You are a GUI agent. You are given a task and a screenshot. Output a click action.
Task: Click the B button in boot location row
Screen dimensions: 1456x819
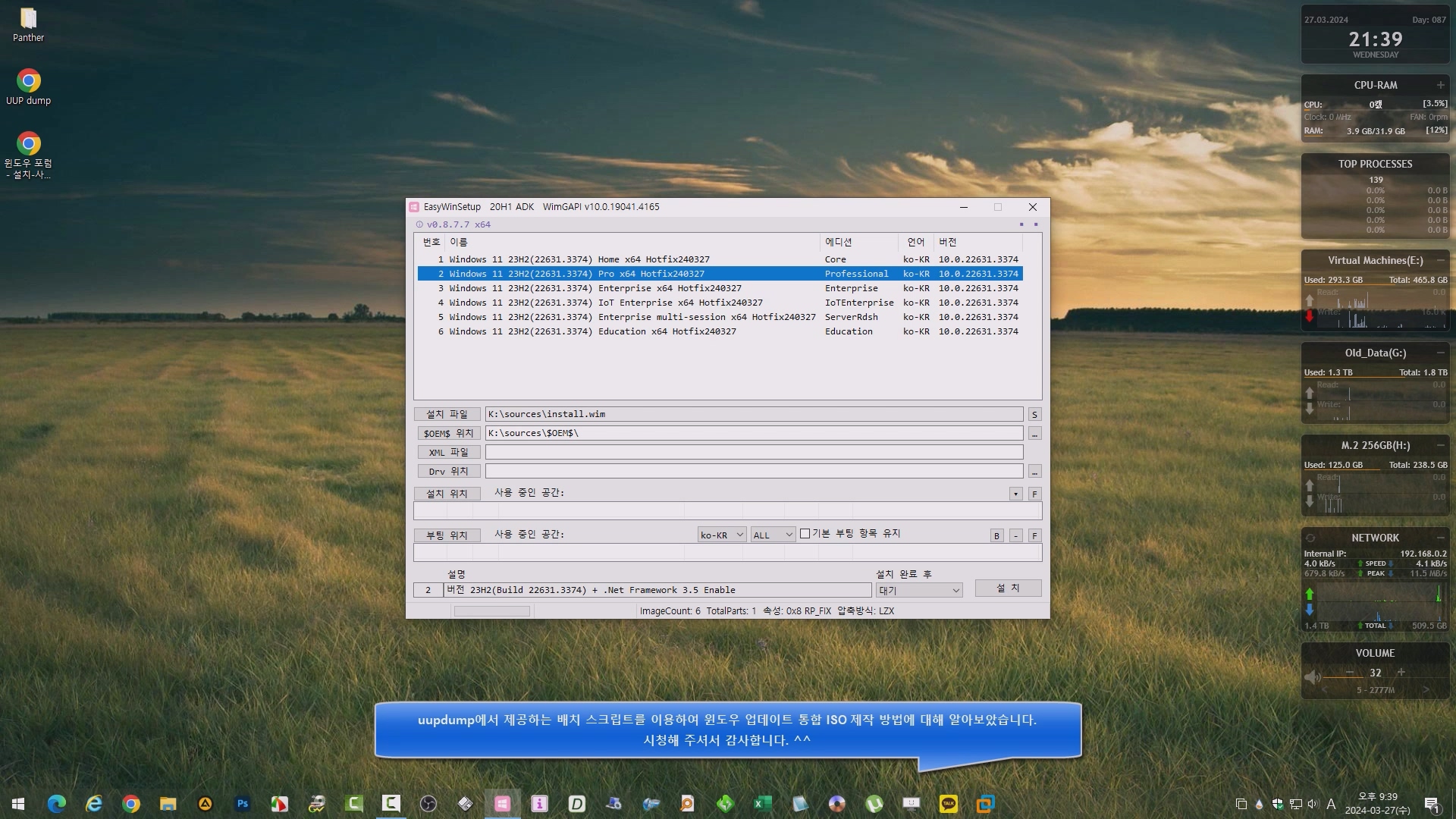[x=996, y=535]
